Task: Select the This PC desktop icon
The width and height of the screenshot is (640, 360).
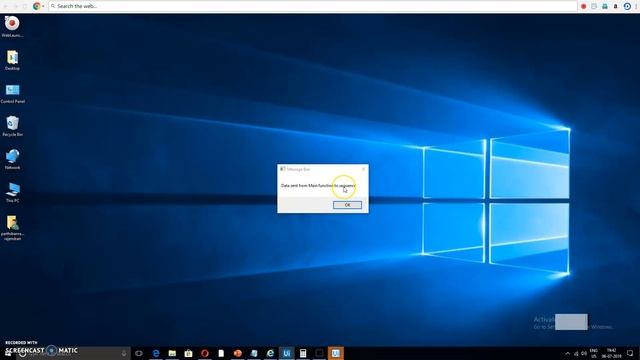Action: coord(12,192)
